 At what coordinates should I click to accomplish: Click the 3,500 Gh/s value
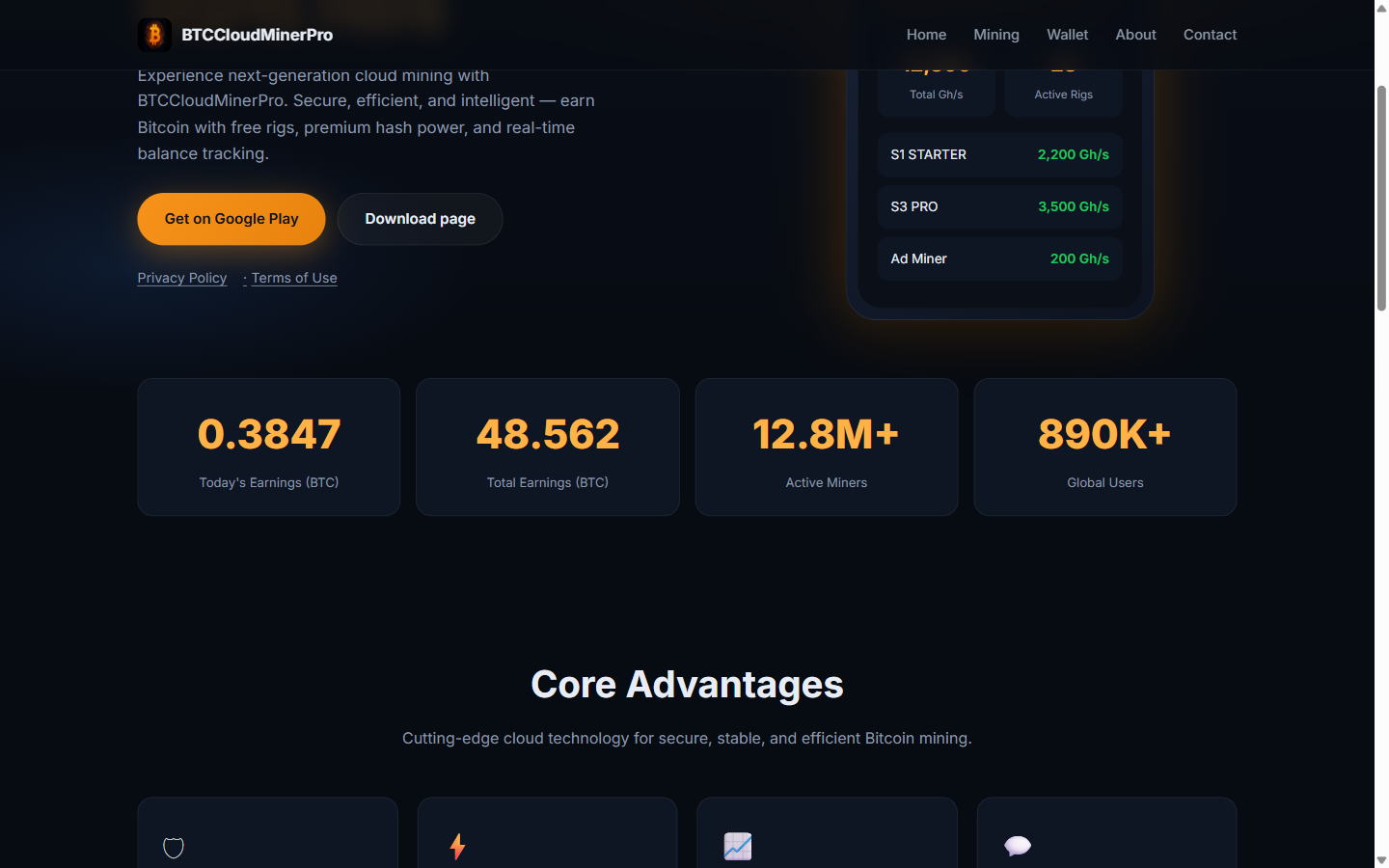coord(1074,206)
